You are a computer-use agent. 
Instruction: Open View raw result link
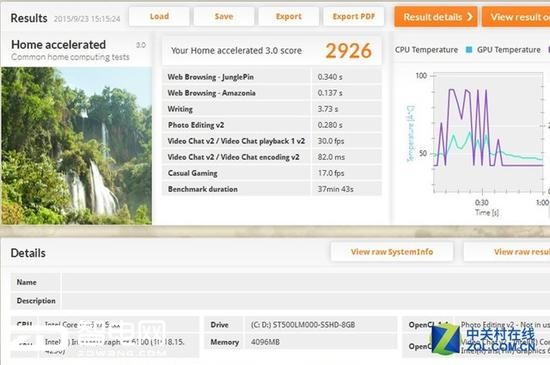click(507, 252)
